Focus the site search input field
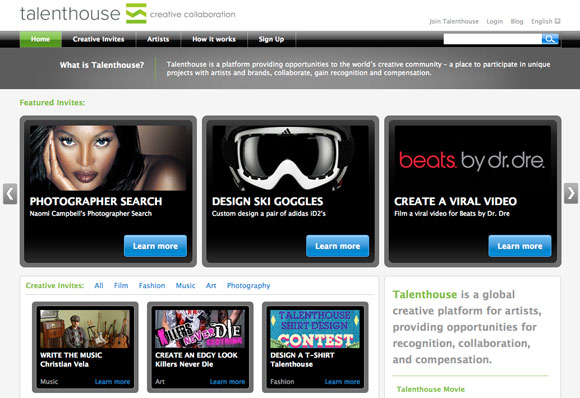This screenshot has width=580, height=398. tap(493, 39)
